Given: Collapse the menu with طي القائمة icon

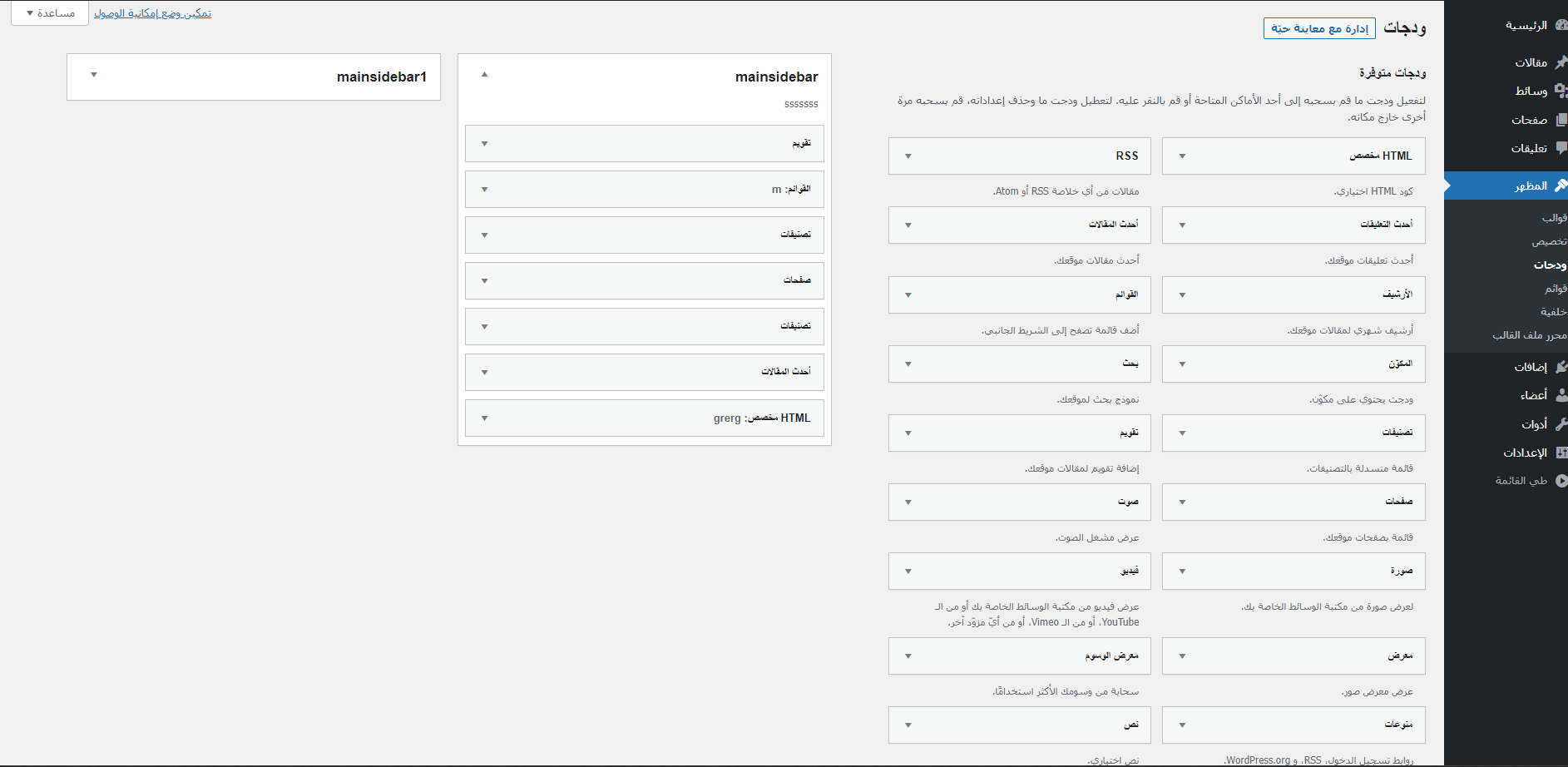Looking at the screenshot, I should coord(1561,481).
